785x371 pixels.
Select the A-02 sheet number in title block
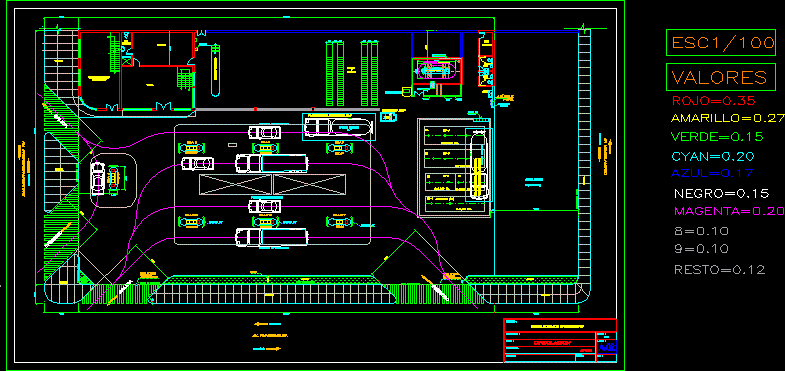607,347
